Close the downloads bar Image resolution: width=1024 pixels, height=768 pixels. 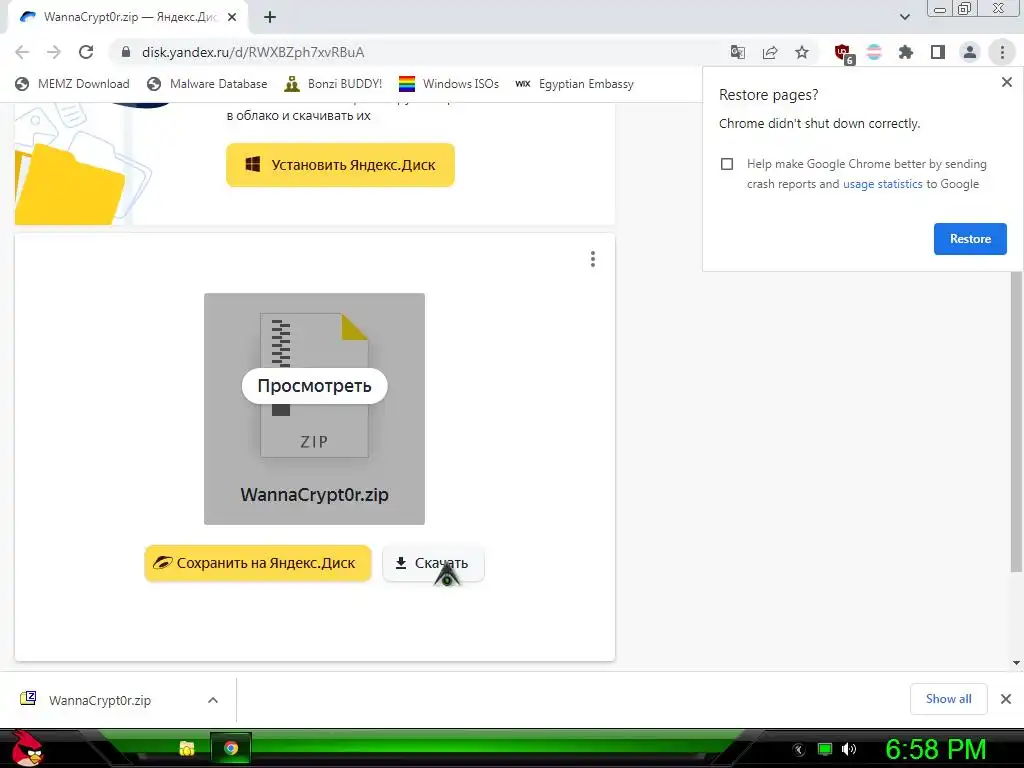1006,699
